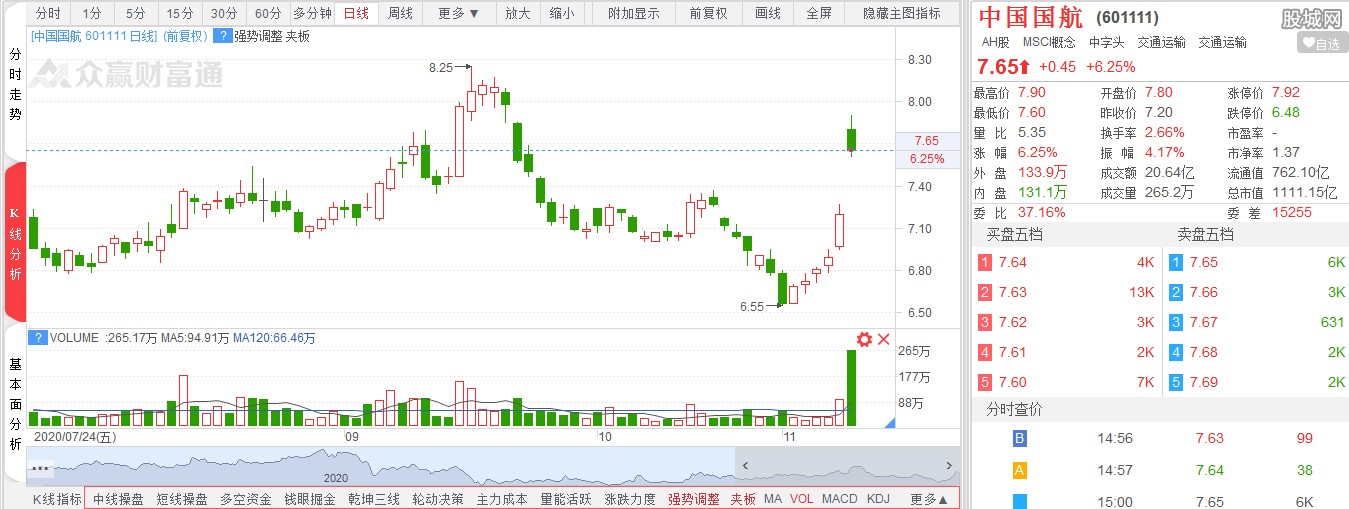Select the KDJ indicator
Viewport: 1349px width, 509px height.
coord(878,499)
